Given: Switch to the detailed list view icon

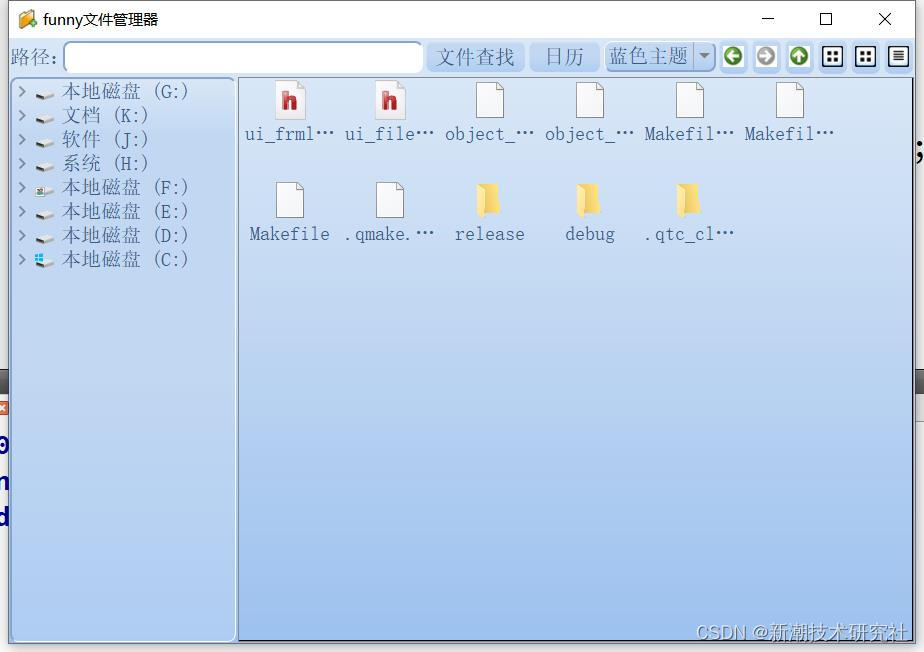Looking at the screenshot, I should [x=898, y=57].
